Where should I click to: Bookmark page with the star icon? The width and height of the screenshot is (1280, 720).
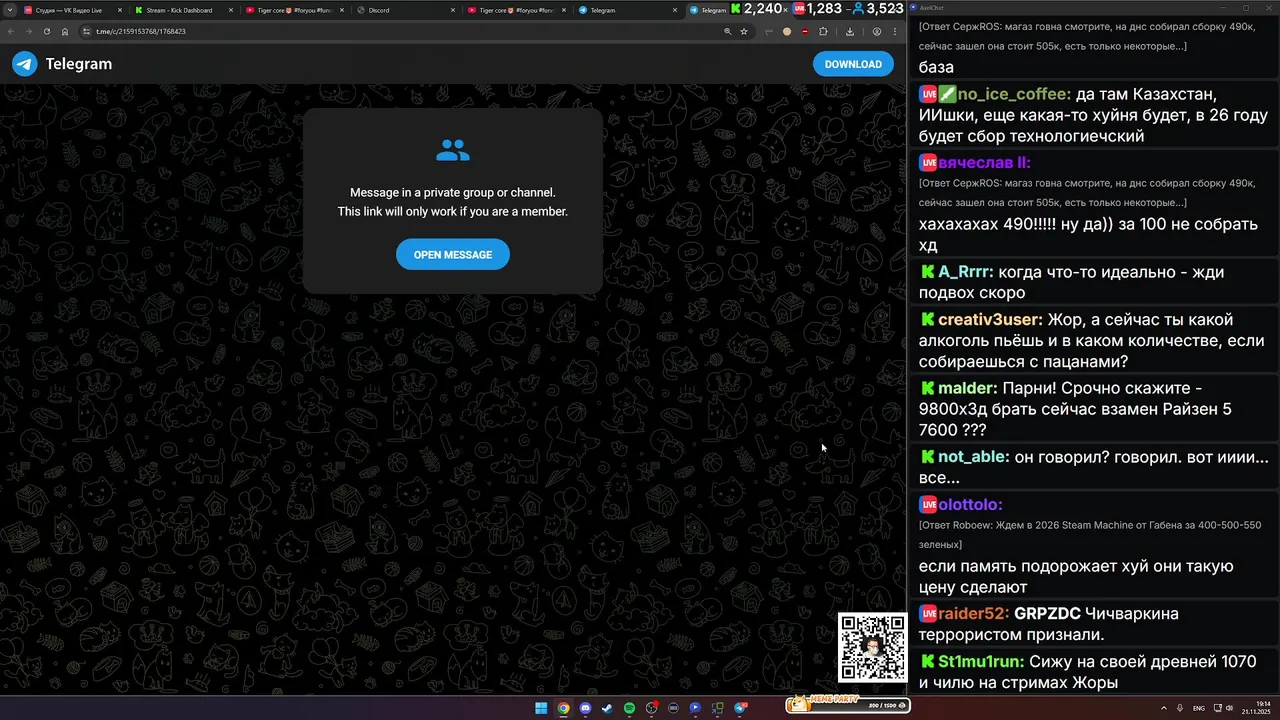[x=744, y=31]
